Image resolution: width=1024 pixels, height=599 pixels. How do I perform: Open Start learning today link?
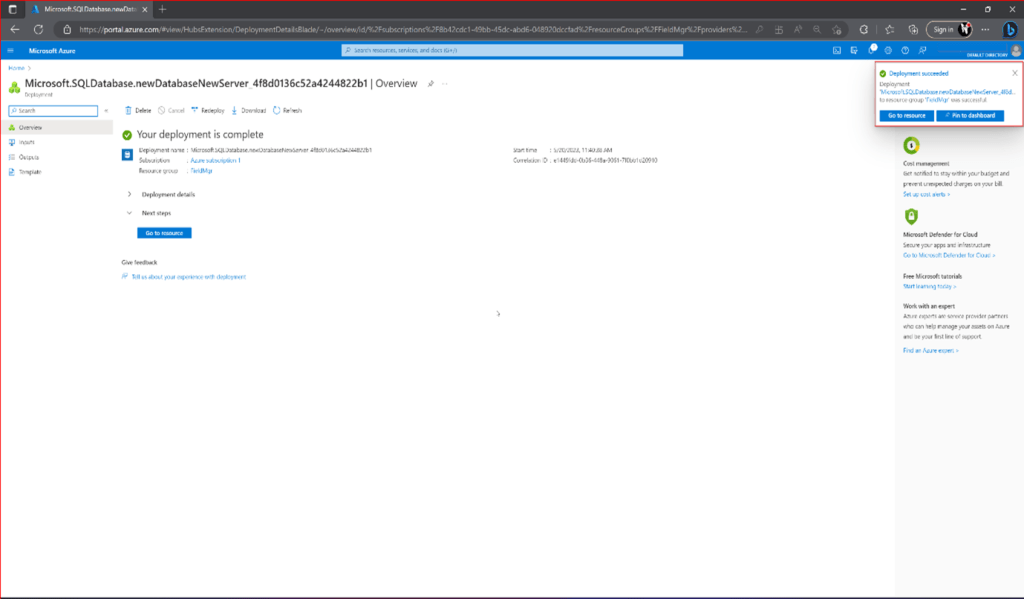pyautogui.click(x=929, y=286)
